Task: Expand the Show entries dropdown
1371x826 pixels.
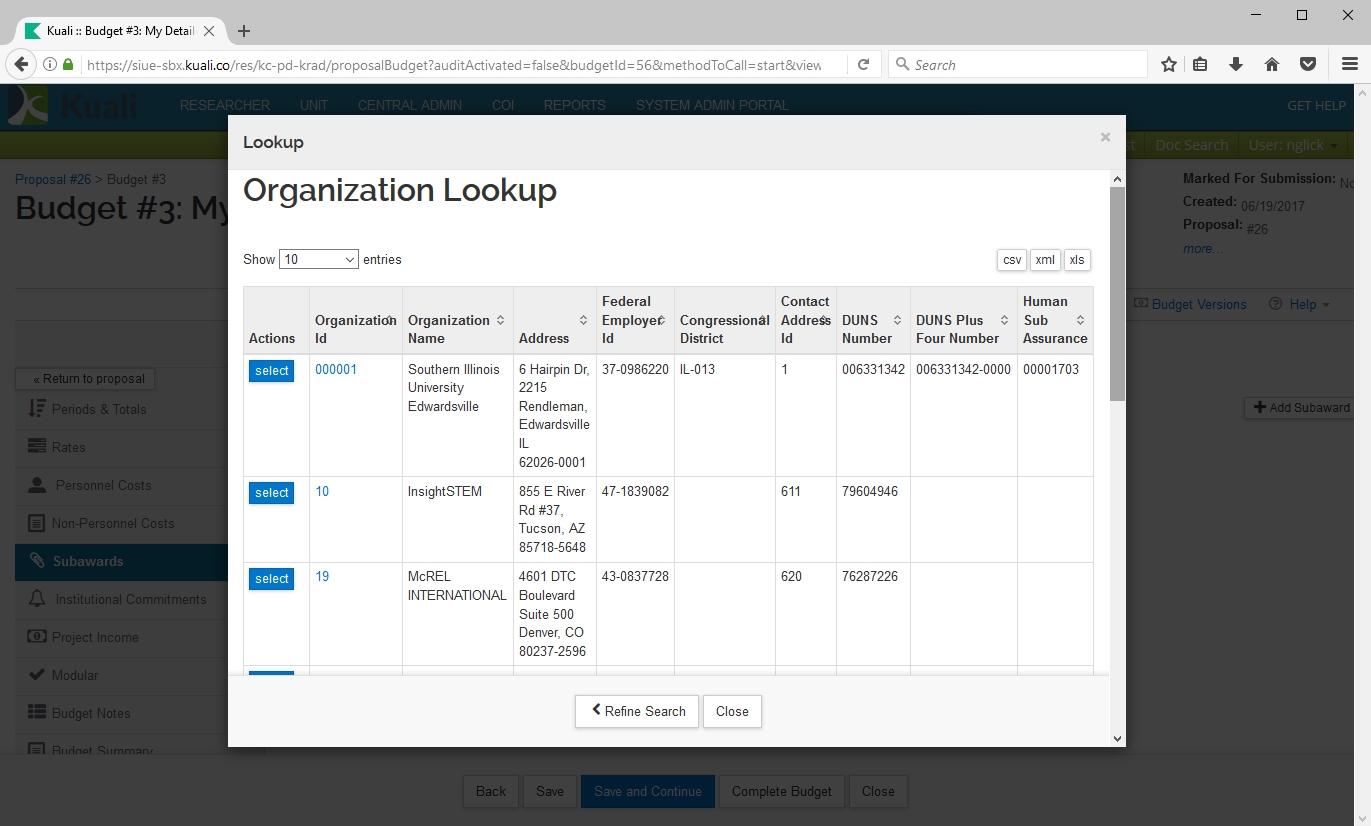Action: coord(318,260)
